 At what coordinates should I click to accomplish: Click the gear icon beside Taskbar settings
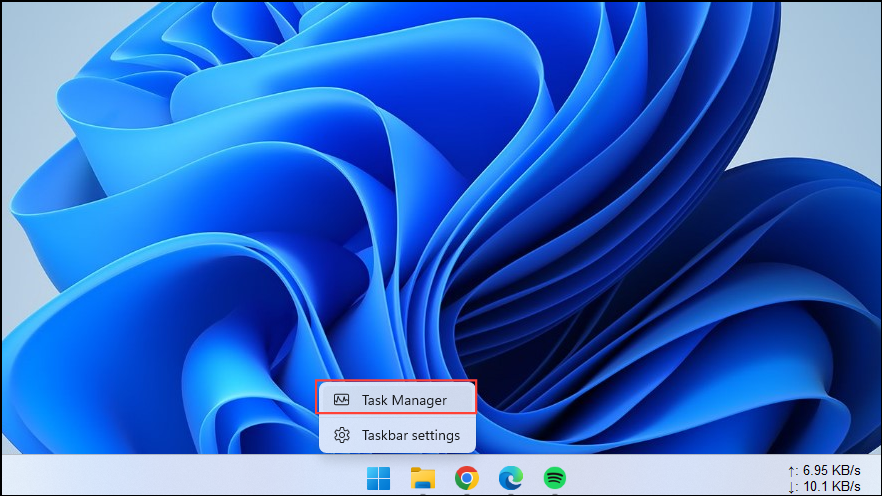342,435
